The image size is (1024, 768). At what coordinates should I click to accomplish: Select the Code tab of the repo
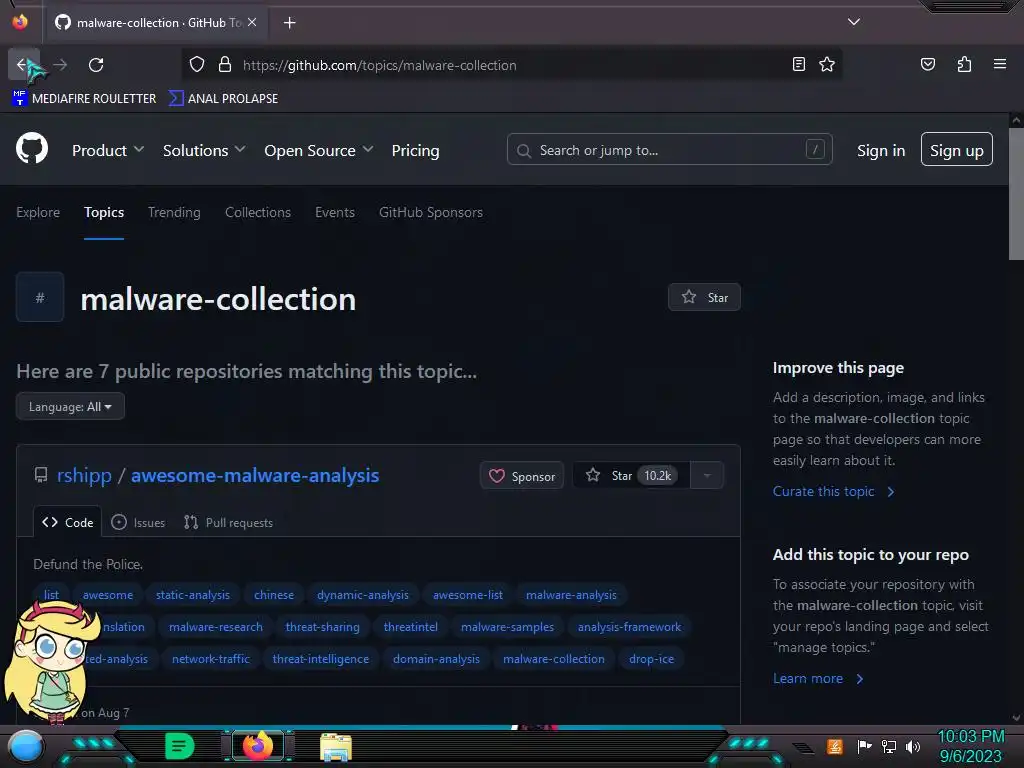tap(67, 522)
